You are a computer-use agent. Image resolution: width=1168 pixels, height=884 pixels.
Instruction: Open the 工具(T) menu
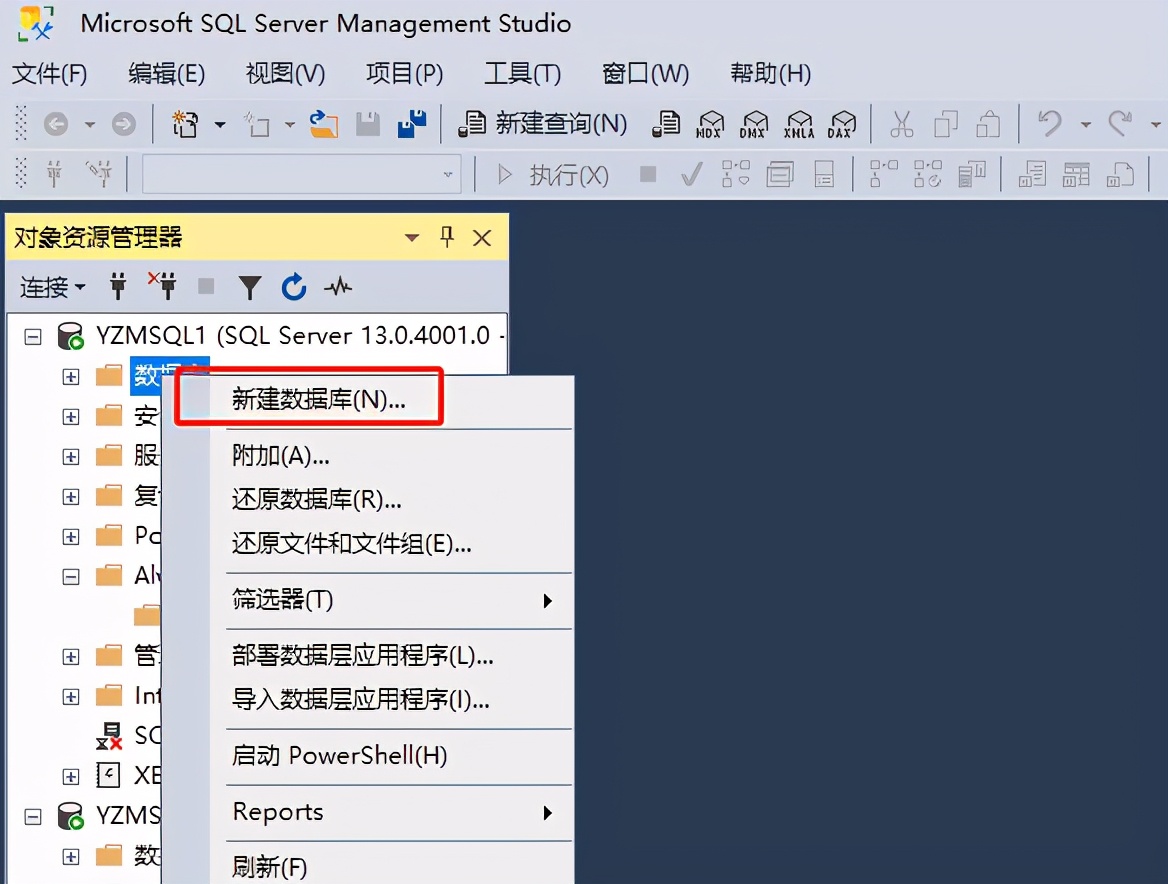pyautogui.click(x=522, y=74)
